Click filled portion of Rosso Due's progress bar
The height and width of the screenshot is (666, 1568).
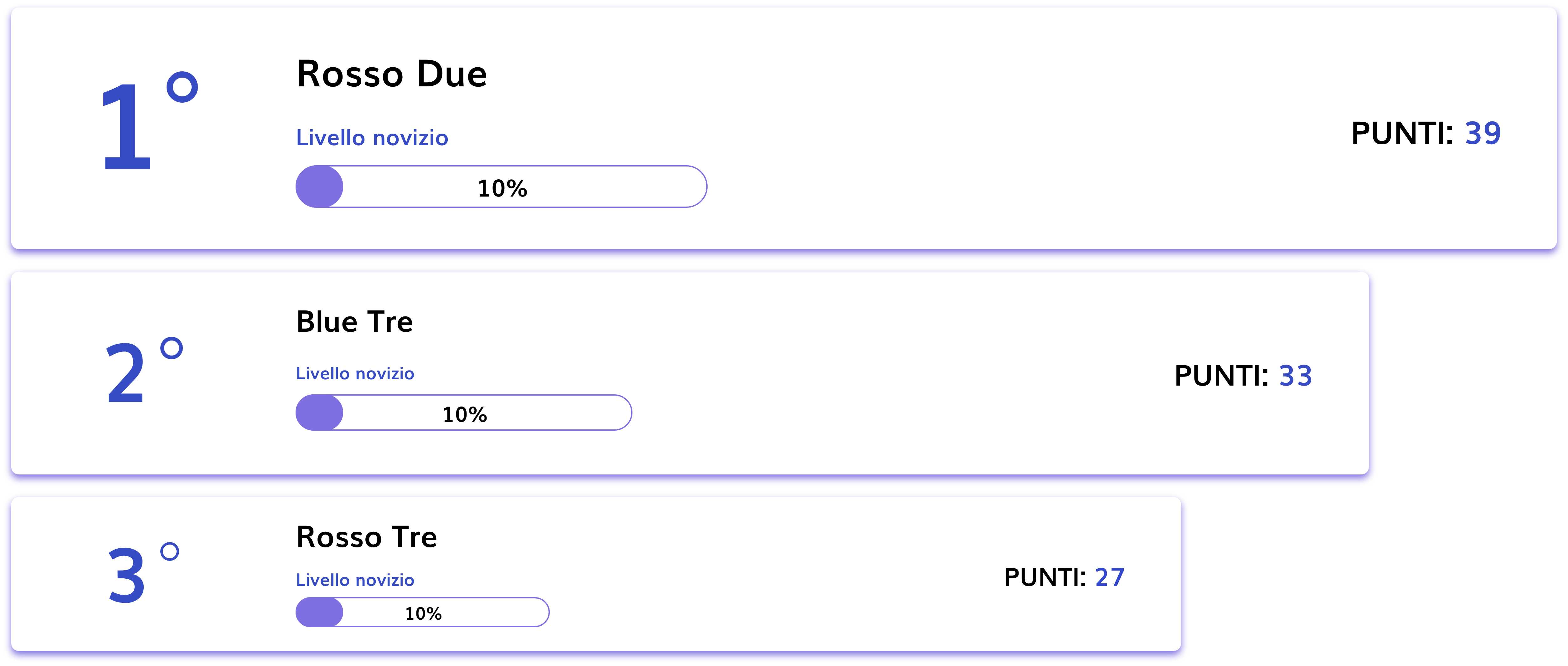[x=319, y=187]
